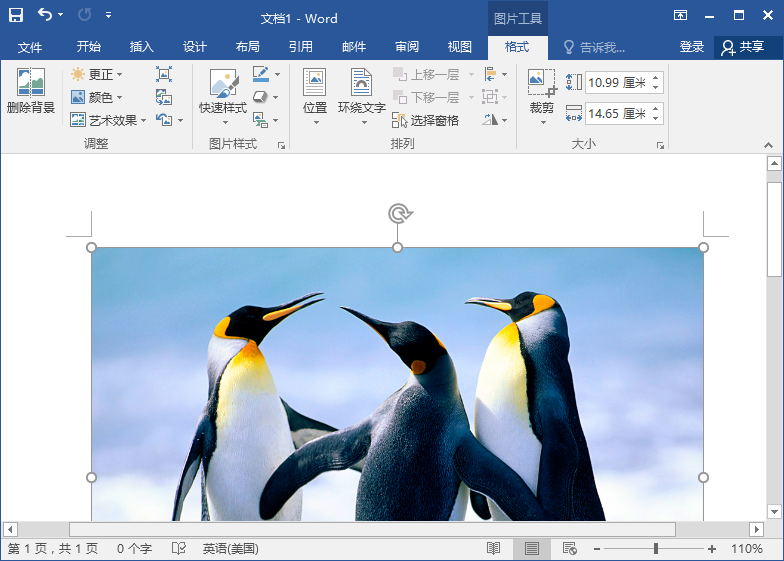Switch to Read Mode view
The height and width of the screenshot is (561, 784).
pyautogui.click(x=493, y=549)
